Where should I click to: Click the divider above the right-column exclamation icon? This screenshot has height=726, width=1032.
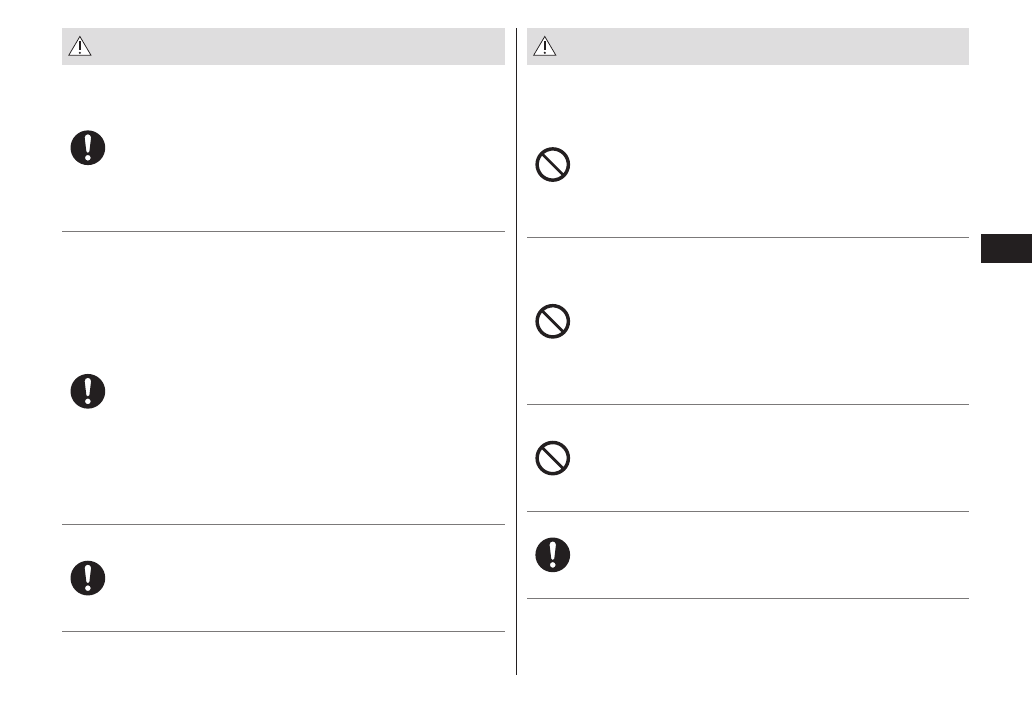pyautogui.click(x=748, y=511)
